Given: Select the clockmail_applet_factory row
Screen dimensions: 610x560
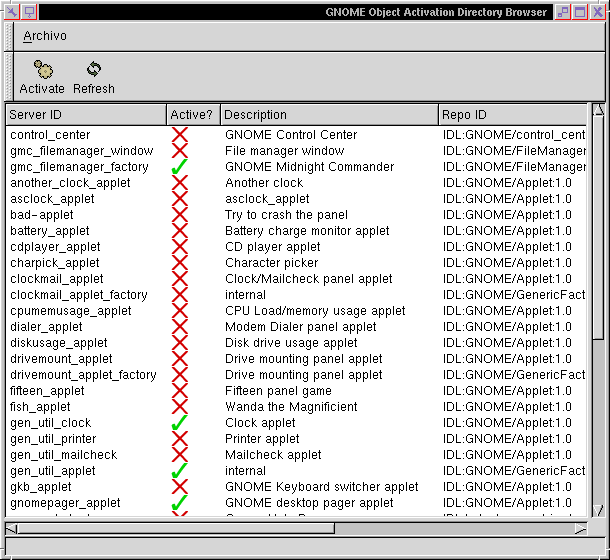Looking at the screenshot, I should [x=296, y=295].
